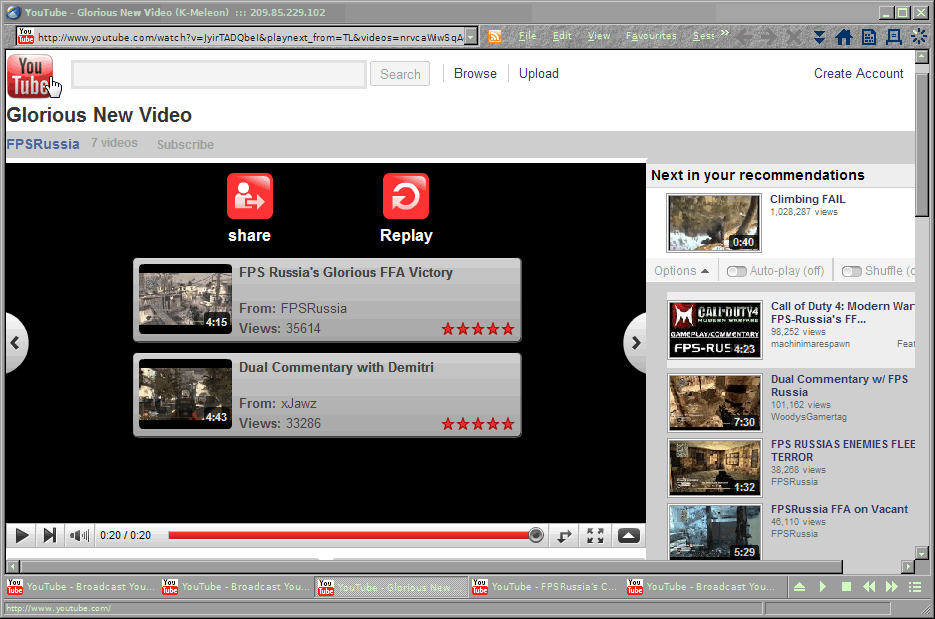Open the FPS Russia's Glorious FFA Victory card

327,300
